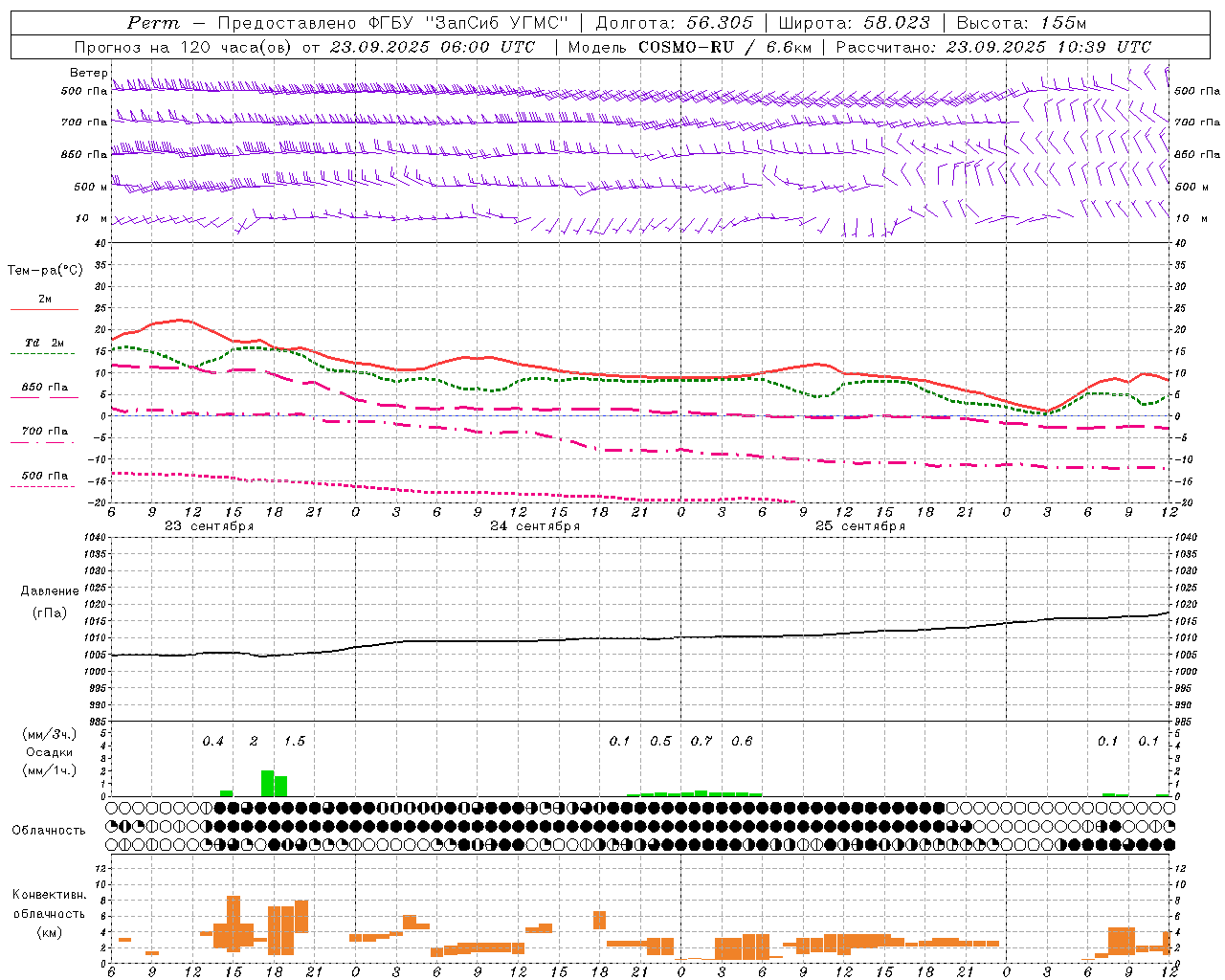This screenshot has width=1225, height=980.
Task: Click the "0.5" precipitation value
Action: point(660,742)
